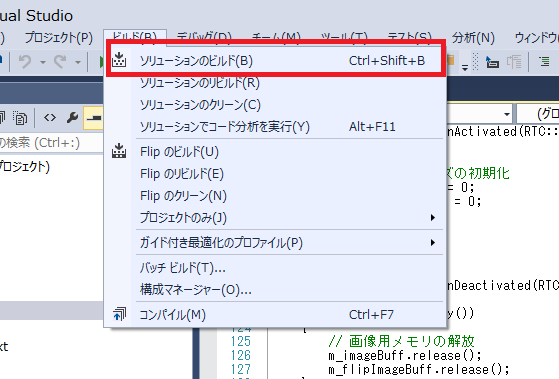Select Flip のビルド(U)
Image resolution: width=559 pixels, height=379 pixels.
pyautogui.click(x=275, y=152)
